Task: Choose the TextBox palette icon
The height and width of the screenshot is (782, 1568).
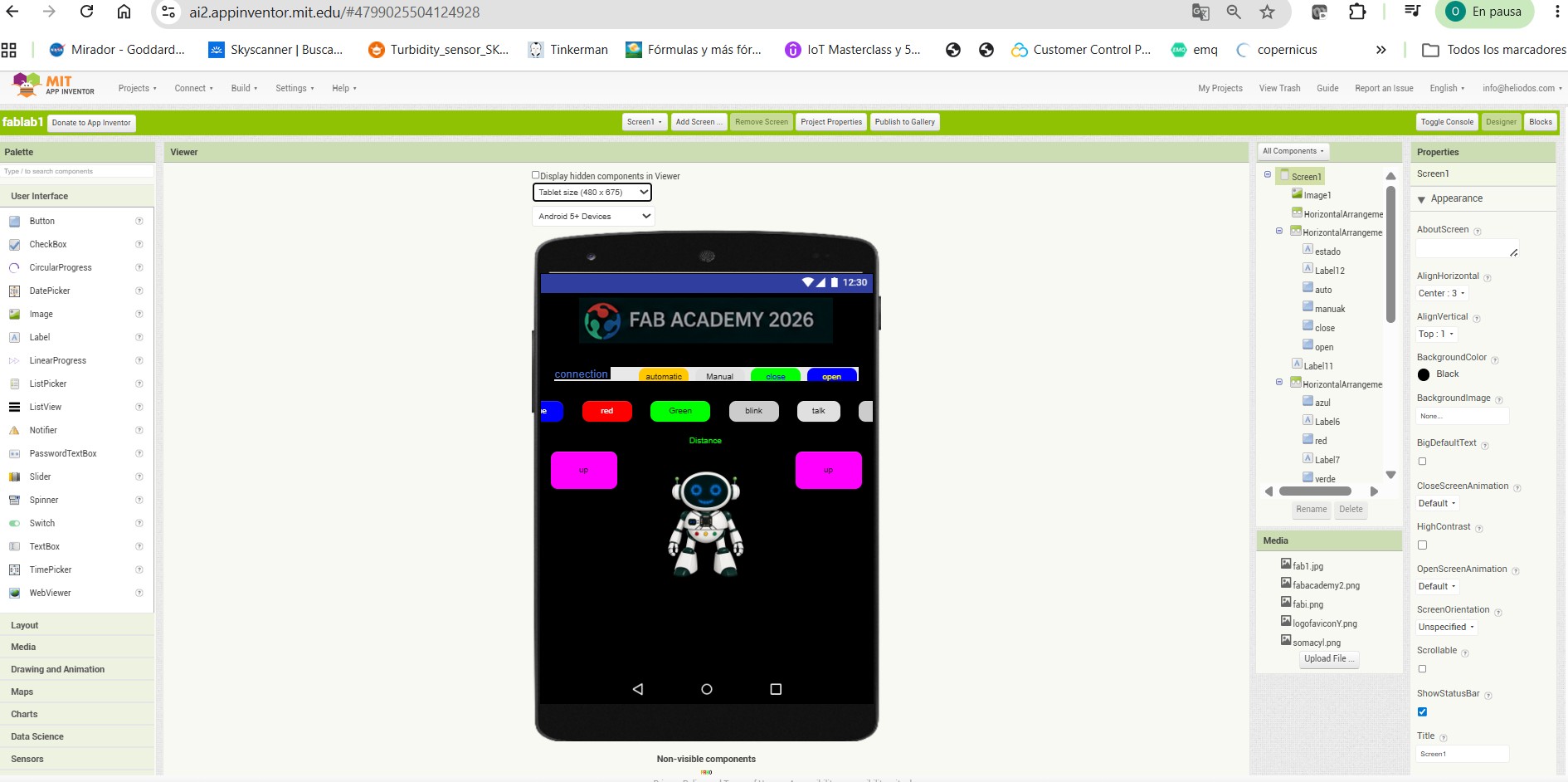Action: (14, 546)
